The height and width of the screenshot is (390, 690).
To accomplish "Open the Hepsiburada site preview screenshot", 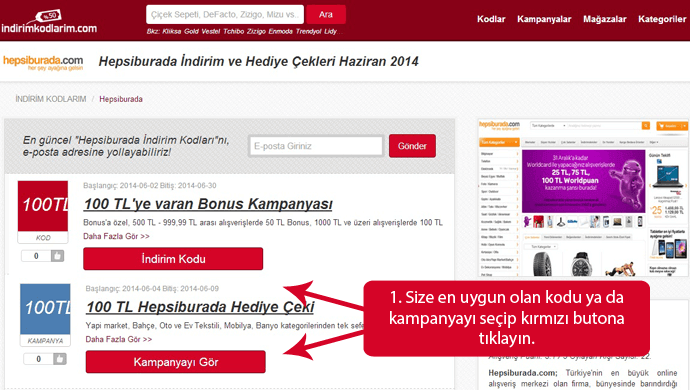I will point(583,198).
